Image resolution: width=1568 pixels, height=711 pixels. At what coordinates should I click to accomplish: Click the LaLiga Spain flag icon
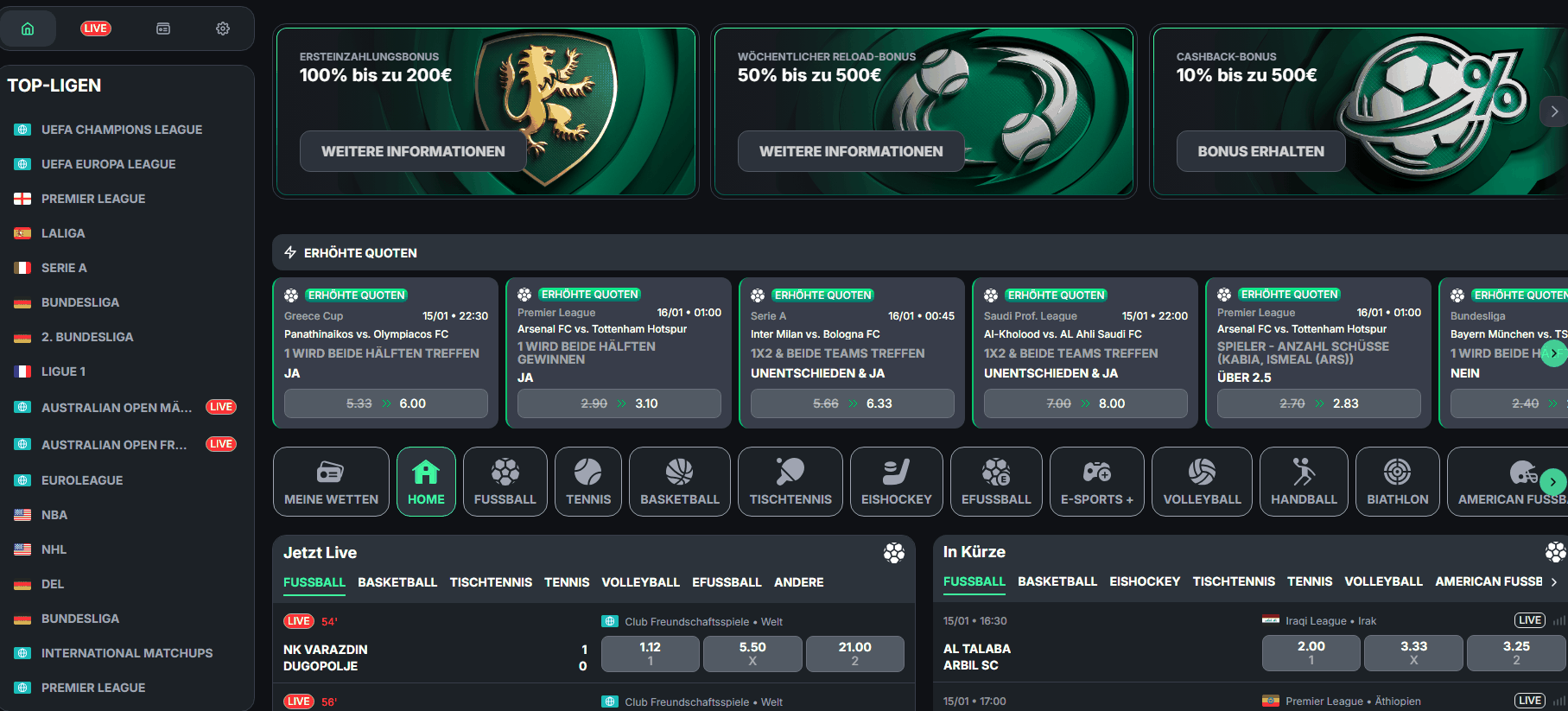[22, 233]
